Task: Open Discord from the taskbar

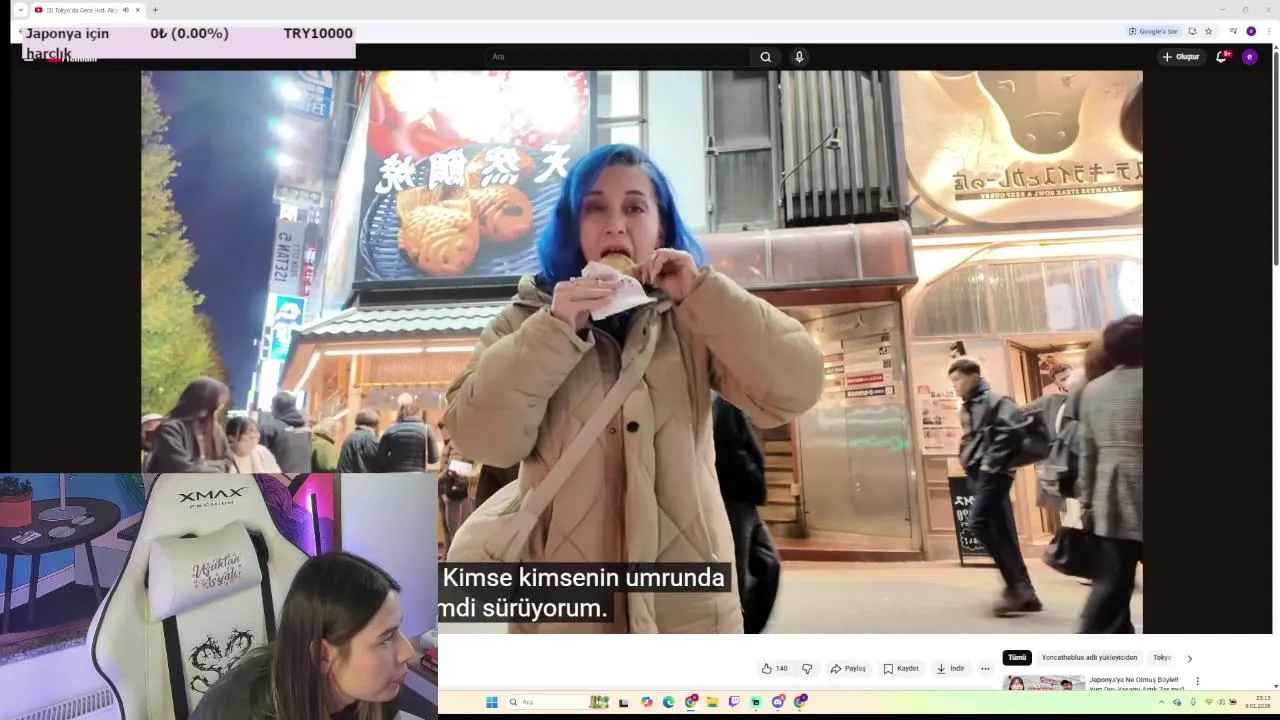Action: point(778,702)
